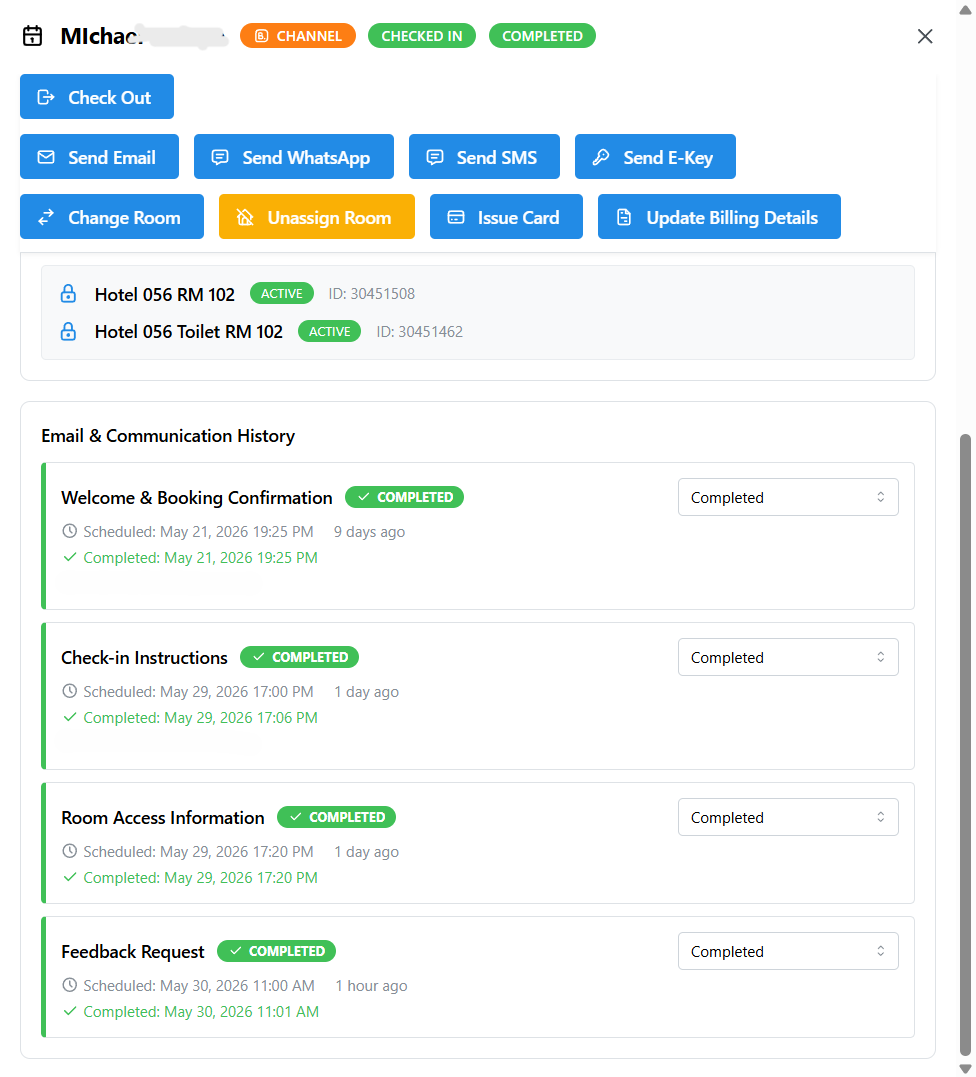Click the scrollbar down arrow

[965, 1068]
